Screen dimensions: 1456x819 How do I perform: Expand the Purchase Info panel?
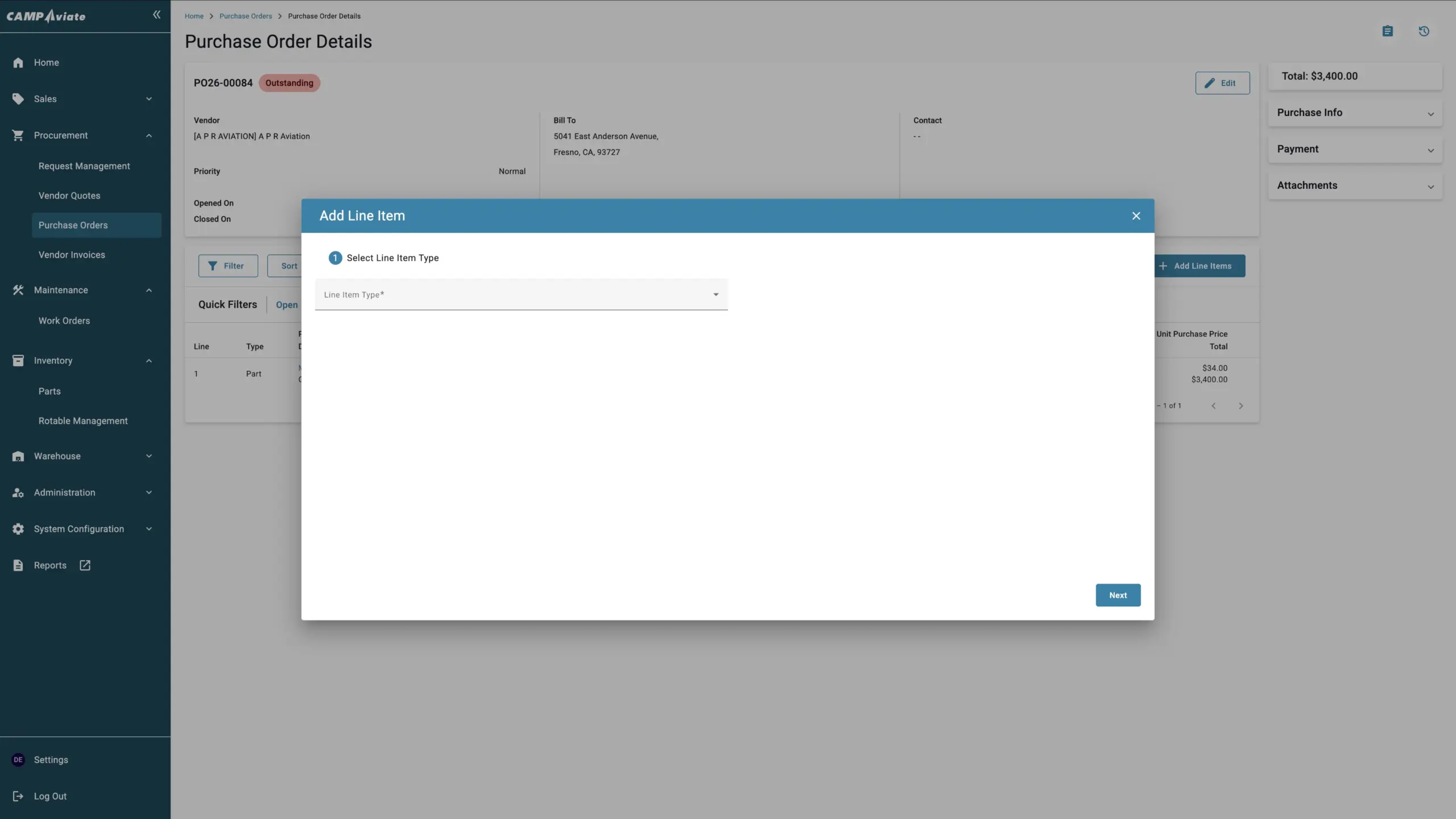1355,113
